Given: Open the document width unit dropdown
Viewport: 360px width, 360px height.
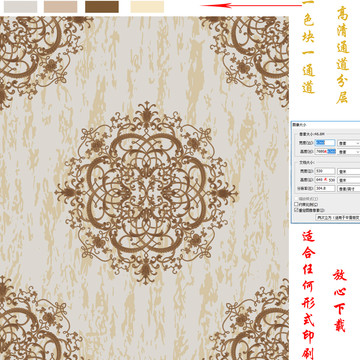Looking at the screenshot, I should 349,171.
